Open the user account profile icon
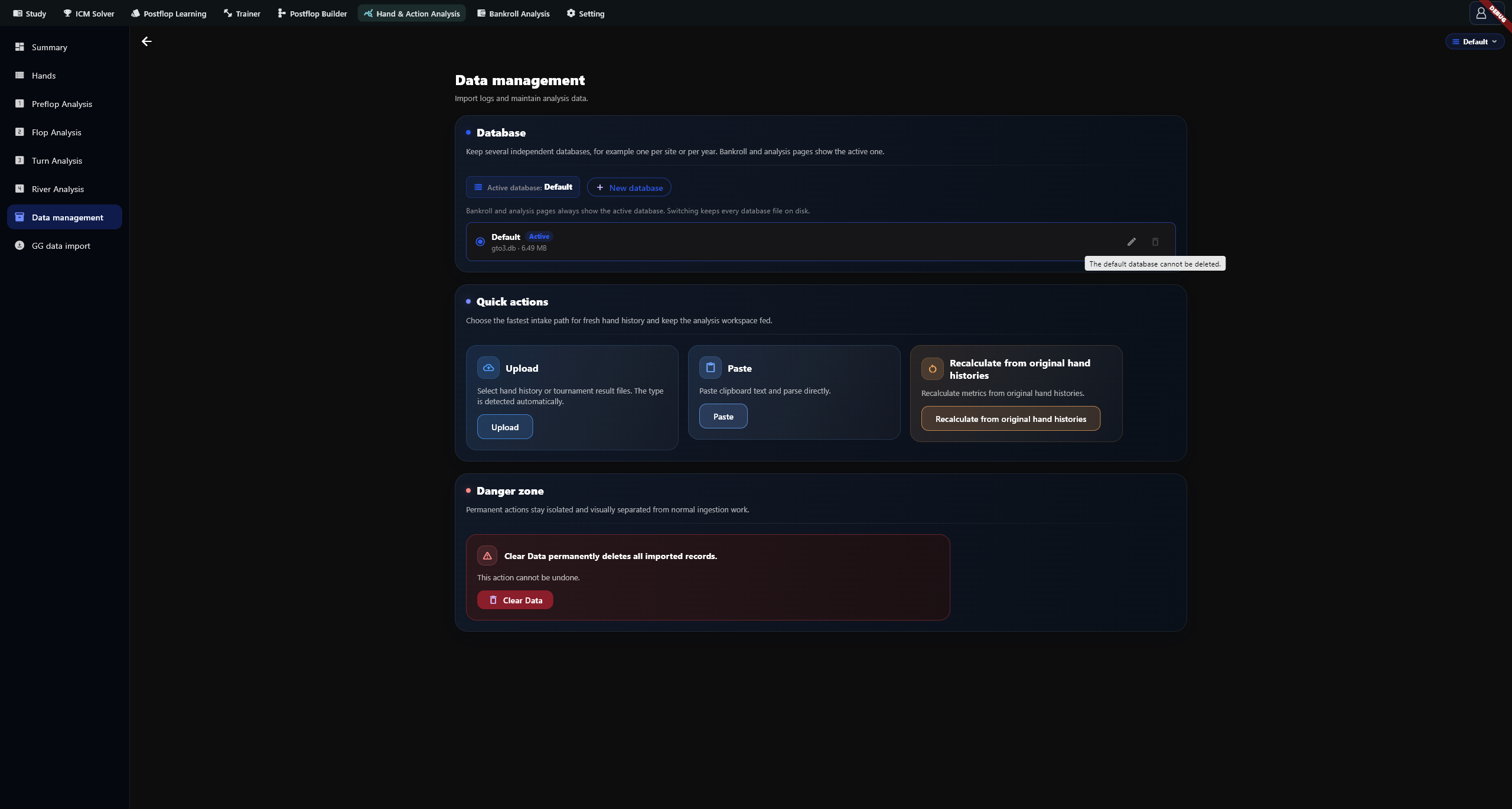Screen dimensions: 1512x809 coord(1481,13)
